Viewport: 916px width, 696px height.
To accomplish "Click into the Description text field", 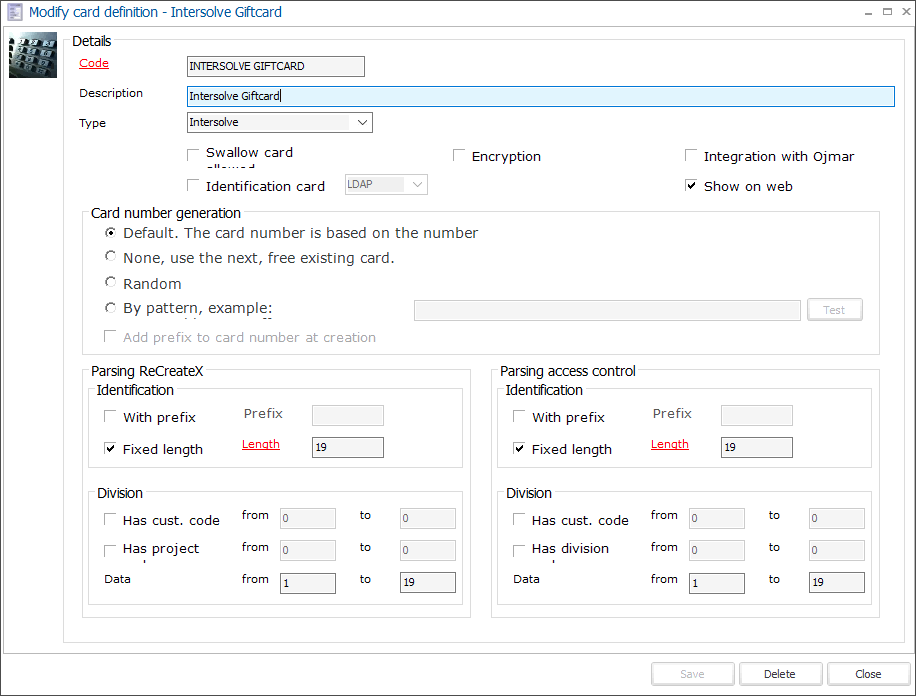I will (x=540, y=96).
